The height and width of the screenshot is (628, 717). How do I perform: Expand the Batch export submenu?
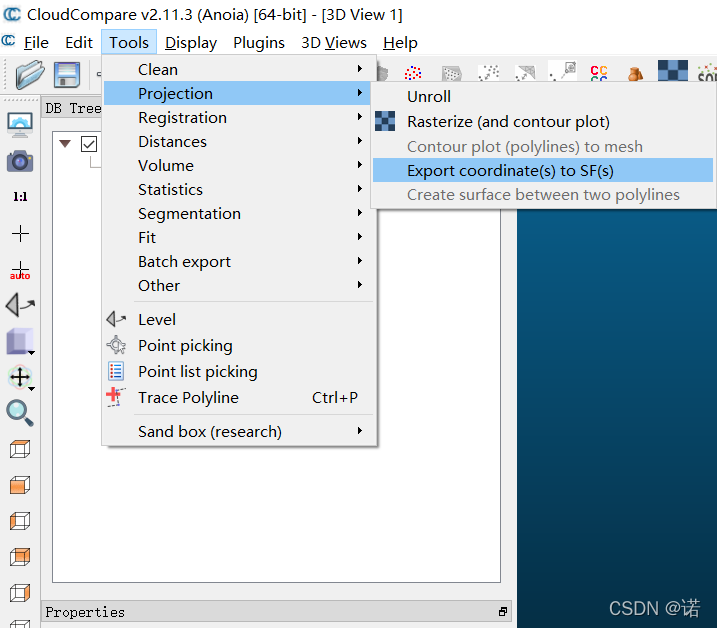coord(239,262)
